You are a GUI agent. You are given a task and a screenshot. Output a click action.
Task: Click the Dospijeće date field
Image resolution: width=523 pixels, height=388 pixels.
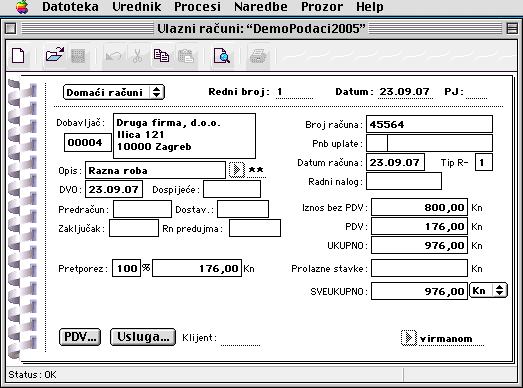232,189
